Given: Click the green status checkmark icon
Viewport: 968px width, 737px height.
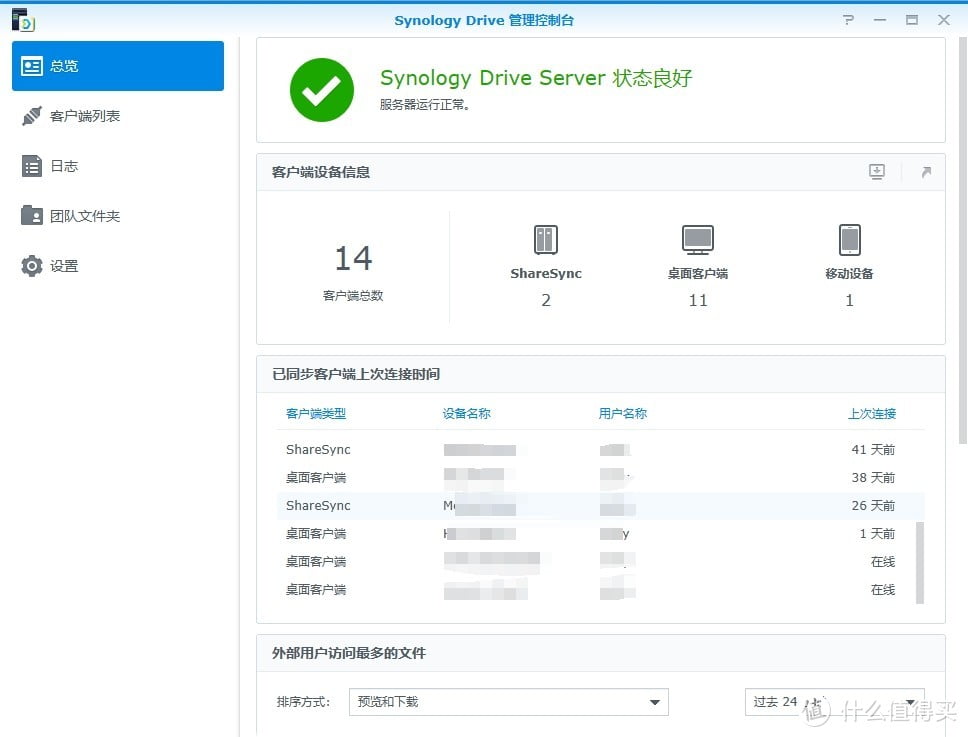Looking at the screenshot, I should (x=321, y=90).
